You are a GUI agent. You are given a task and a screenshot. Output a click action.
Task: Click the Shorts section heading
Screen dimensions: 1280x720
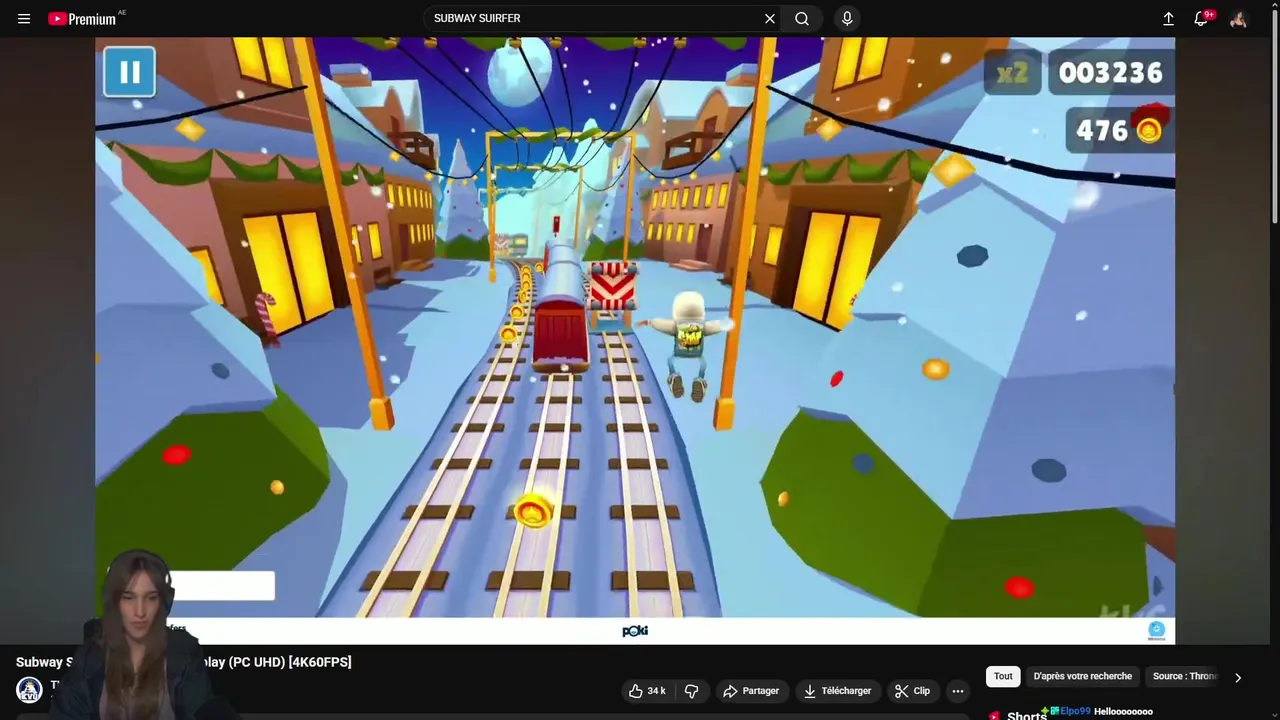click(1026, 716)
